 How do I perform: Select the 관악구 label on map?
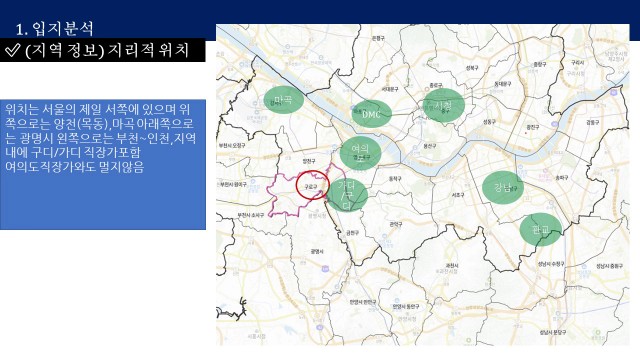pos(395,224)
